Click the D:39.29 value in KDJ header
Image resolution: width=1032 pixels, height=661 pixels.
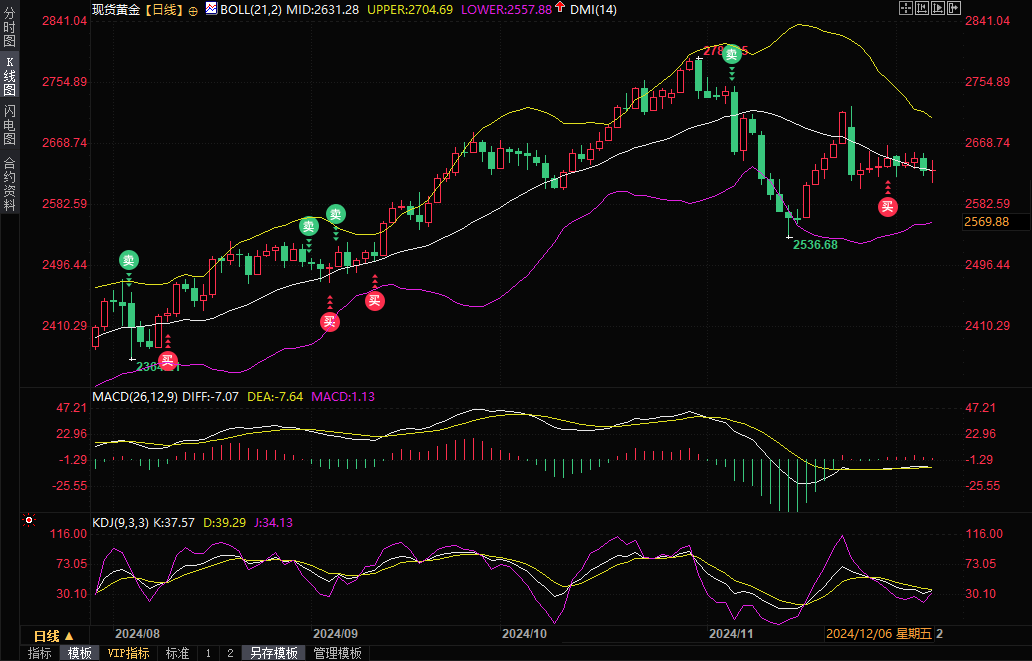pos(224,522)
